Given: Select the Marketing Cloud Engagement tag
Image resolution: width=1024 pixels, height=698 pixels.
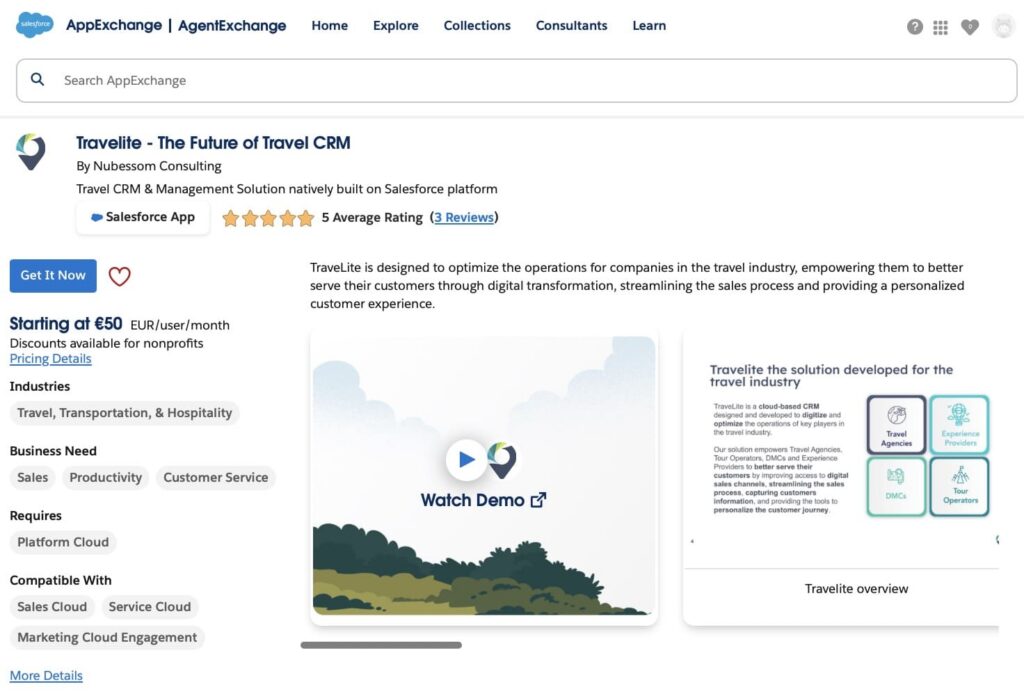Looking at the screenshot, I should (x=107, y=637).
